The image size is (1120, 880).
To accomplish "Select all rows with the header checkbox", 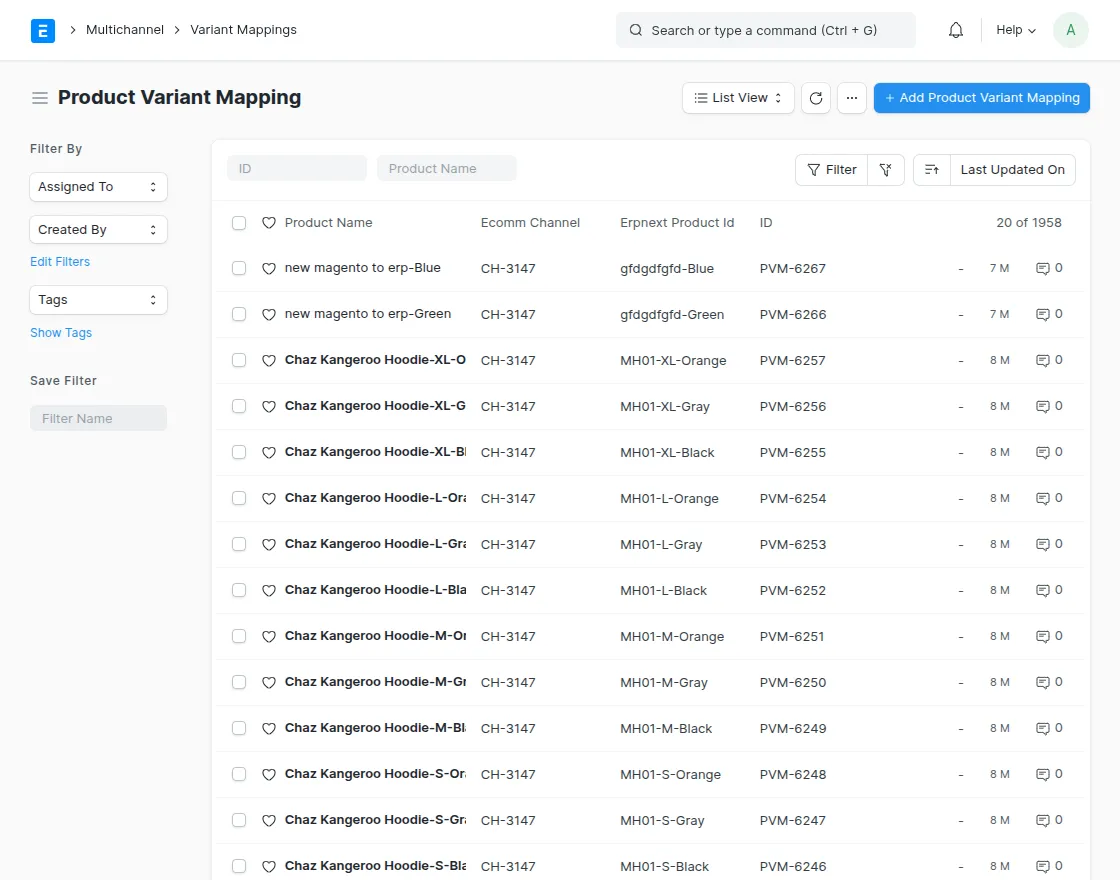I will [x=238, y=222].
